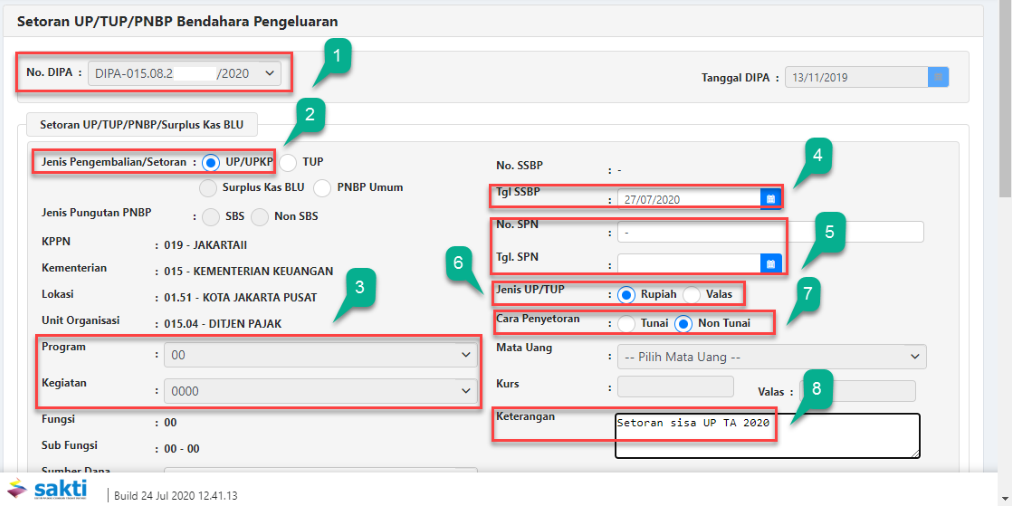Choose the PNBP Umum radio option

322,187
